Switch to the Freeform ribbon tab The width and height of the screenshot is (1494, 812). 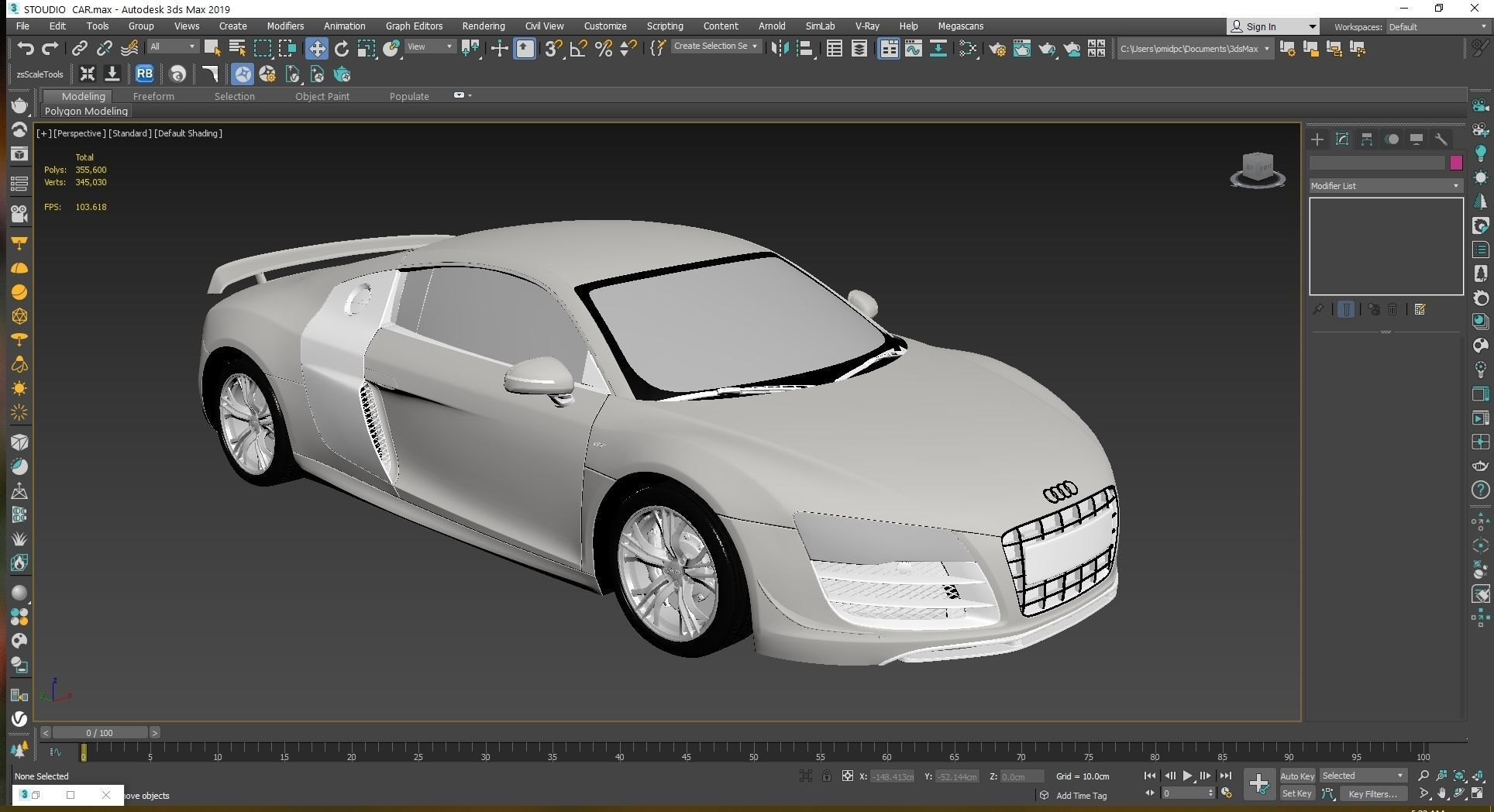[153, 96]
